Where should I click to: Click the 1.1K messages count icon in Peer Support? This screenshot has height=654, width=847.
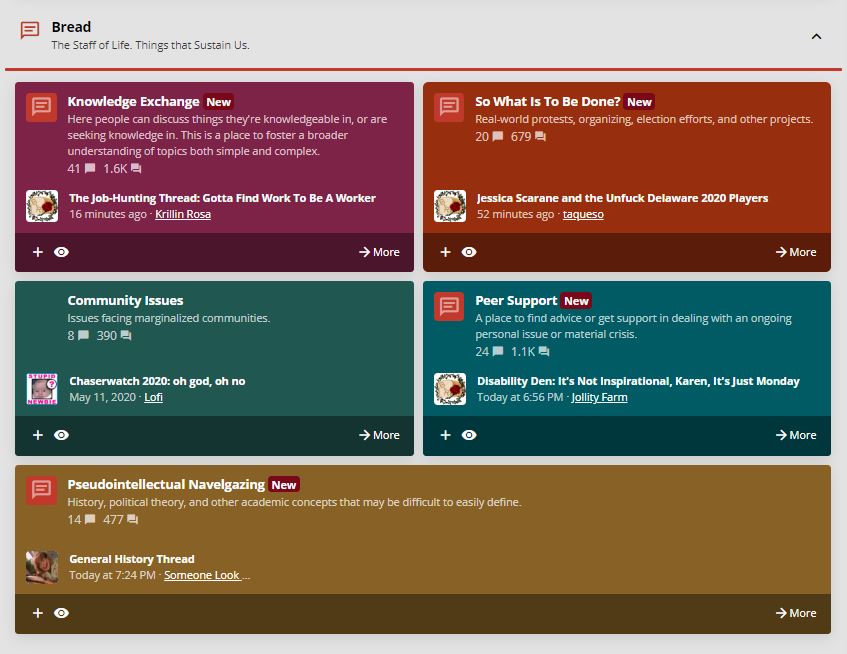point(544,352)
